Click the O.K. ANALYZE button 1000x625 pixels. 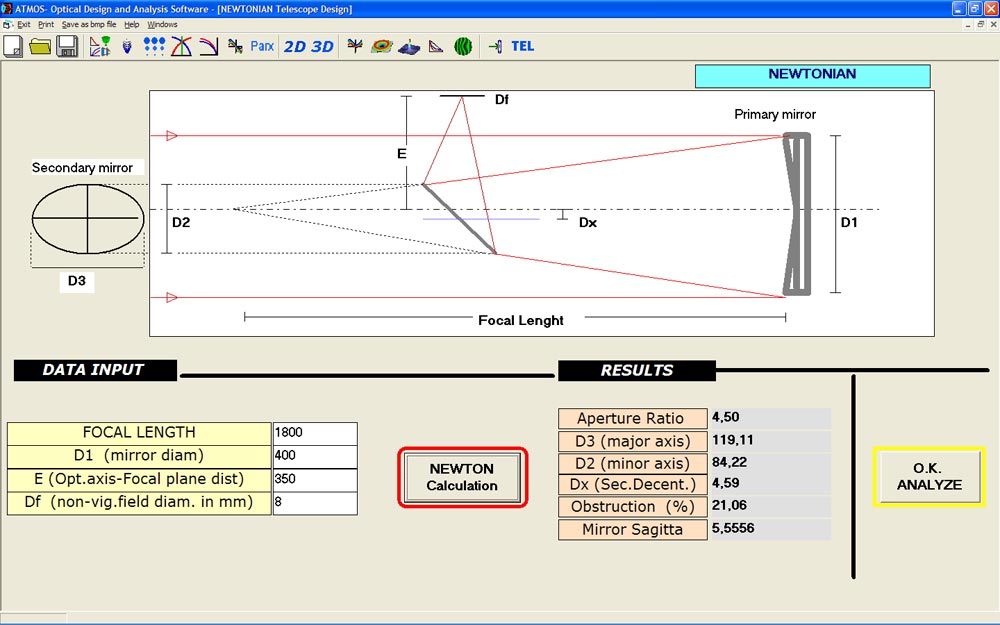[x=929, y=477]
